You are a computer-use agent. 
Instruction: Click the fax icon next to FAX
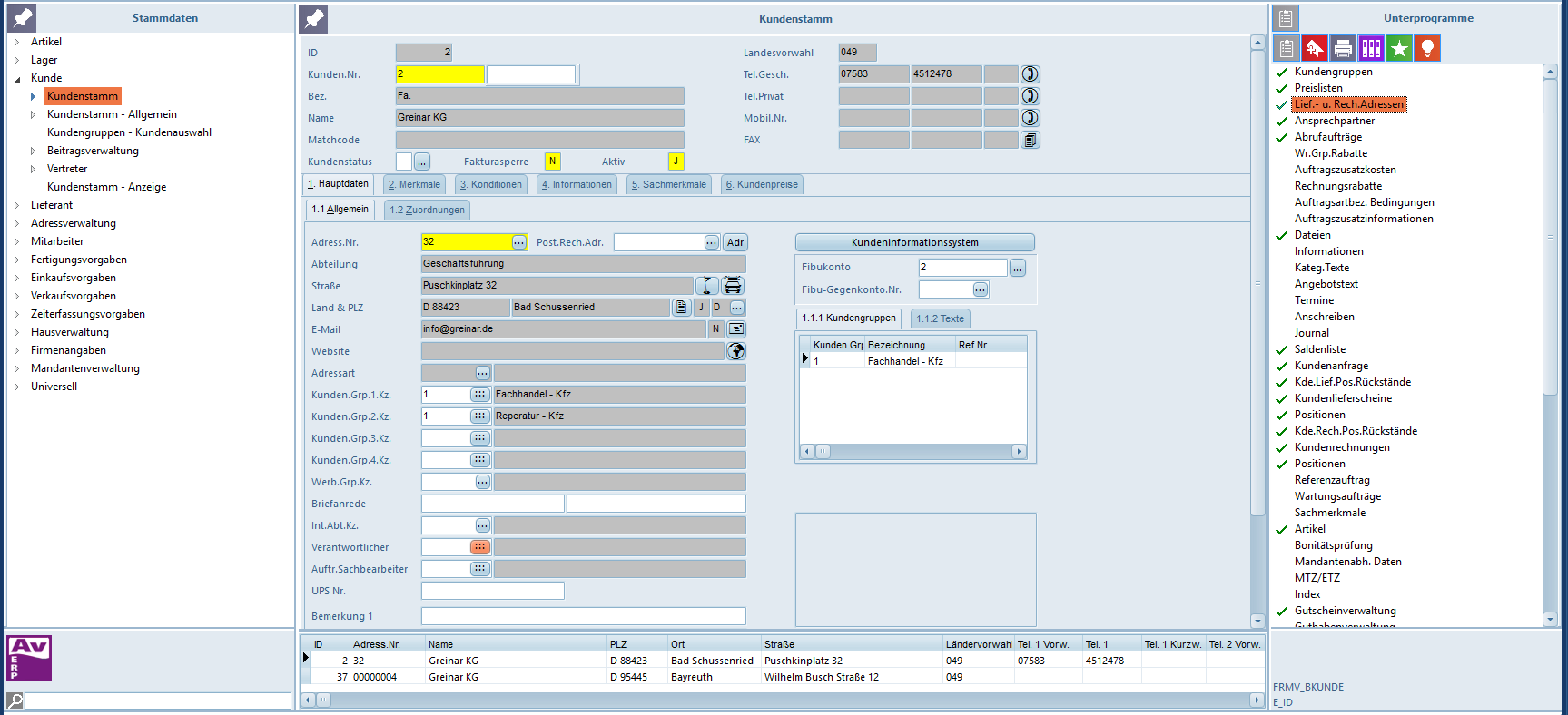click(x=1030, y=140)
